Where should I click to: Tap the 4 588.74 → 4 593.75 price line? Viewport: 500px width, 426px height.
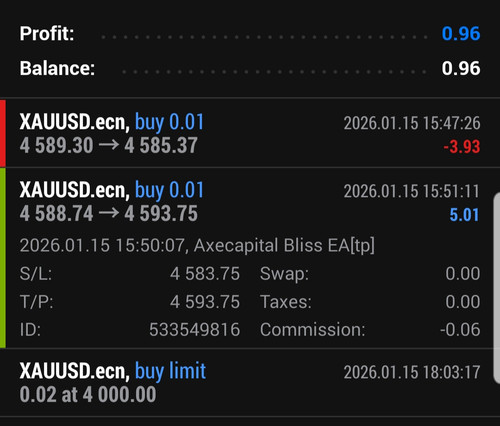109,213
